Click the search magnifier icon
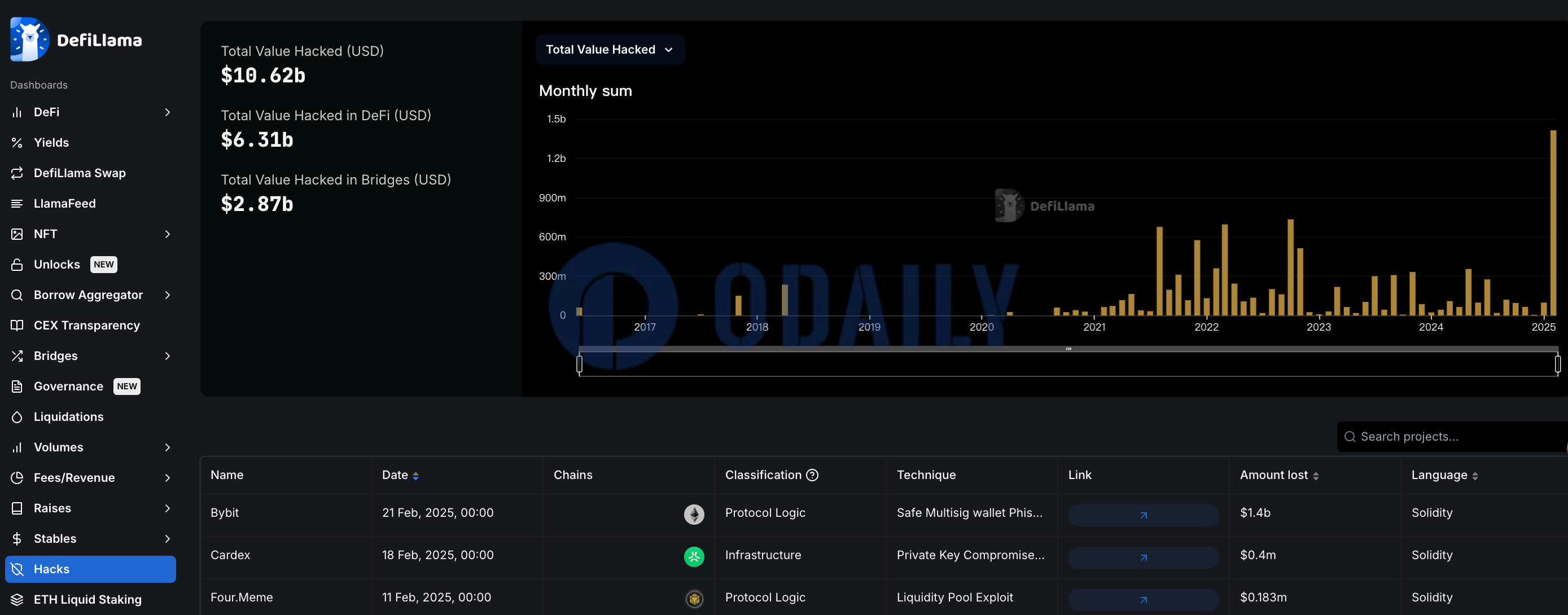This screenshot has height=615, width=1568. click(x=1350, y=436)
